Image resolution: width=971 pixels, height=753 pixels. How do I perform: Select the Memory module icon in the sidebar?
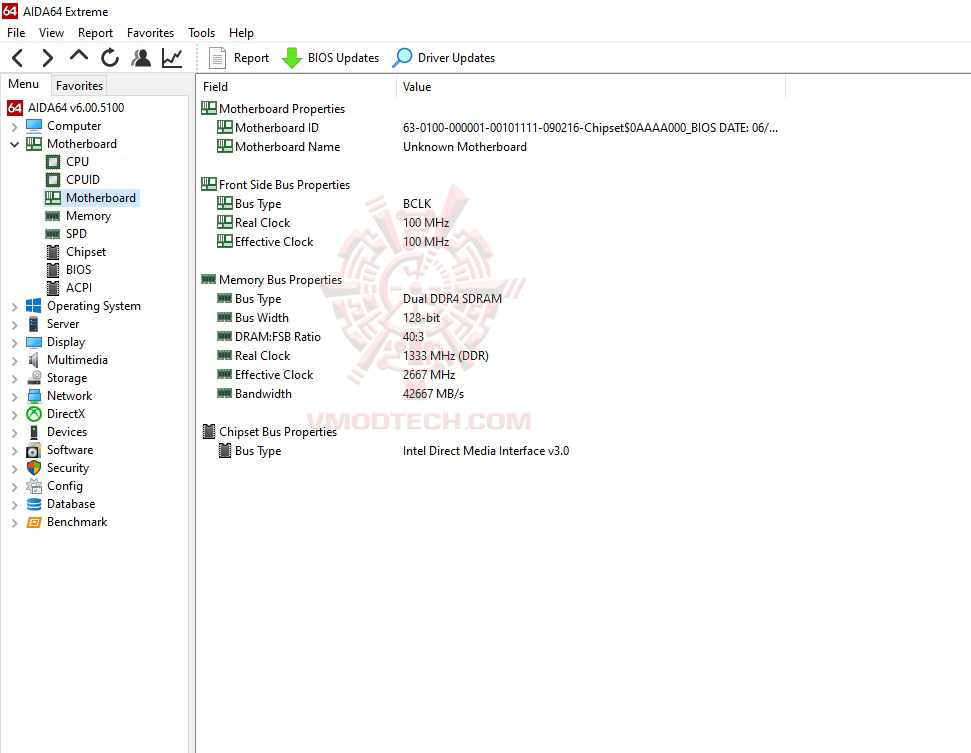(53, 215)
